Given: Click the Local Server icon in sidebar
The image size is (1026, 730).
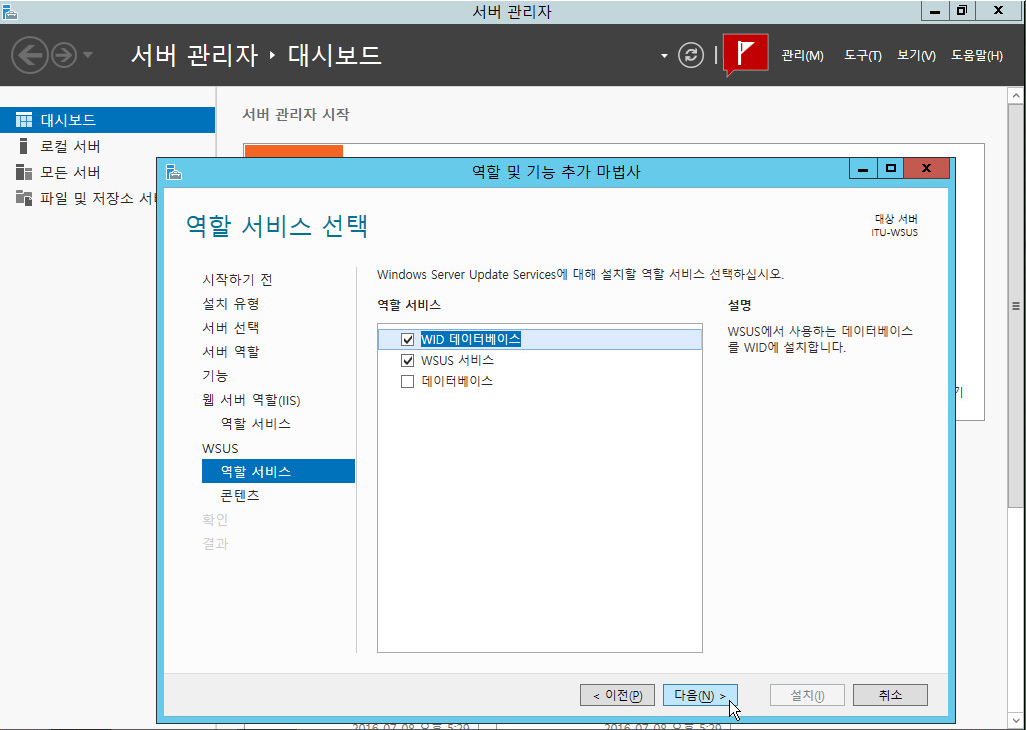Looking at the screenshot, I should (x=24, y=146).
